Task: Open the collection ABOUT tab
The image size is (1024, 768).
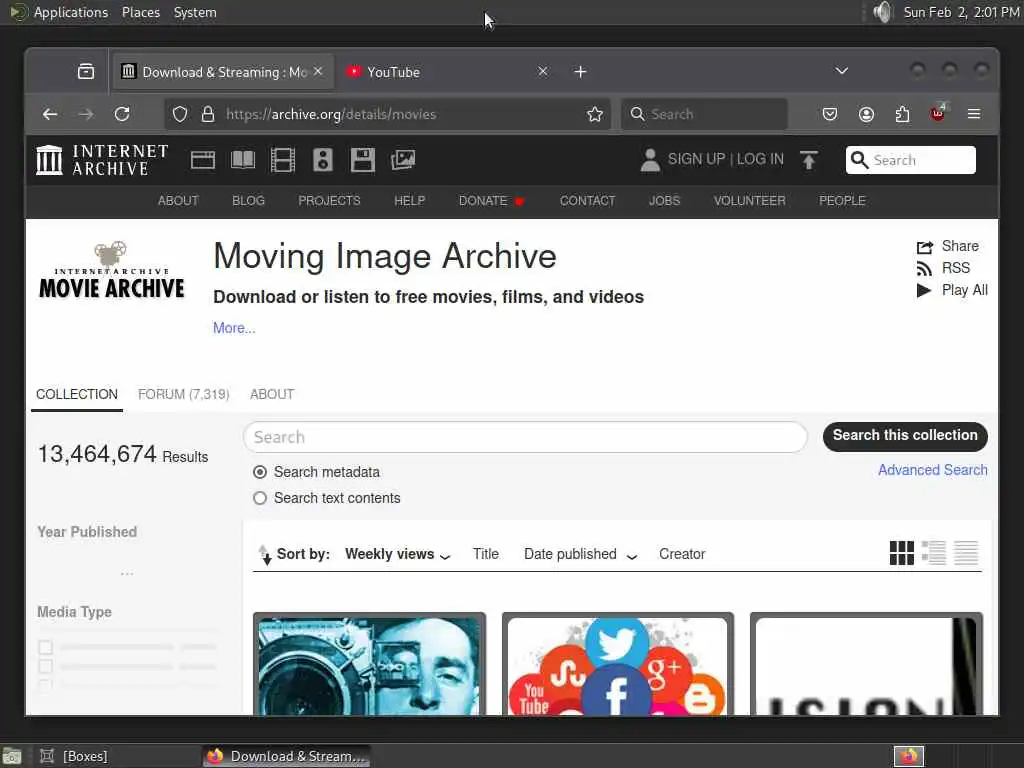Action: tap(272, 394)
